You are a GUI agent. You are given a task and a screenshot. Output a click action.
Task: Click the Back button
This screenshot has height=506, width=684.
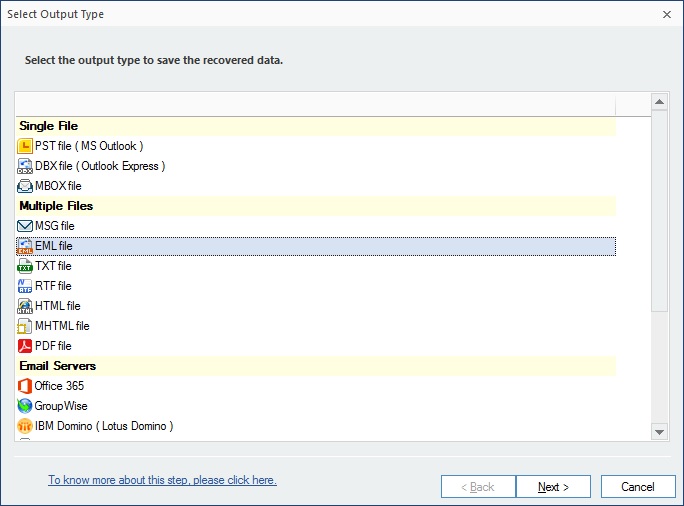point(478,487)
